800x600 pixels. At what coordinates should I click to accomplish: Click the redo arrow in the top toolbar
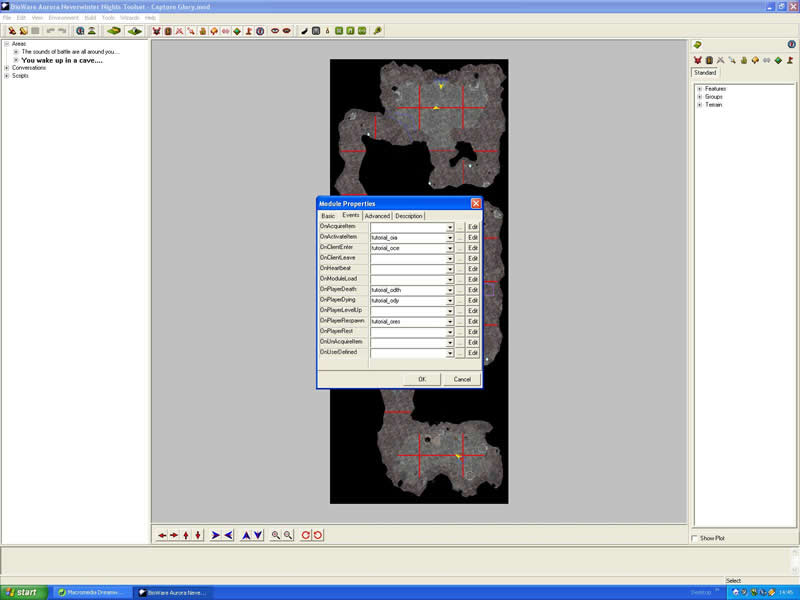click(62, 31)
